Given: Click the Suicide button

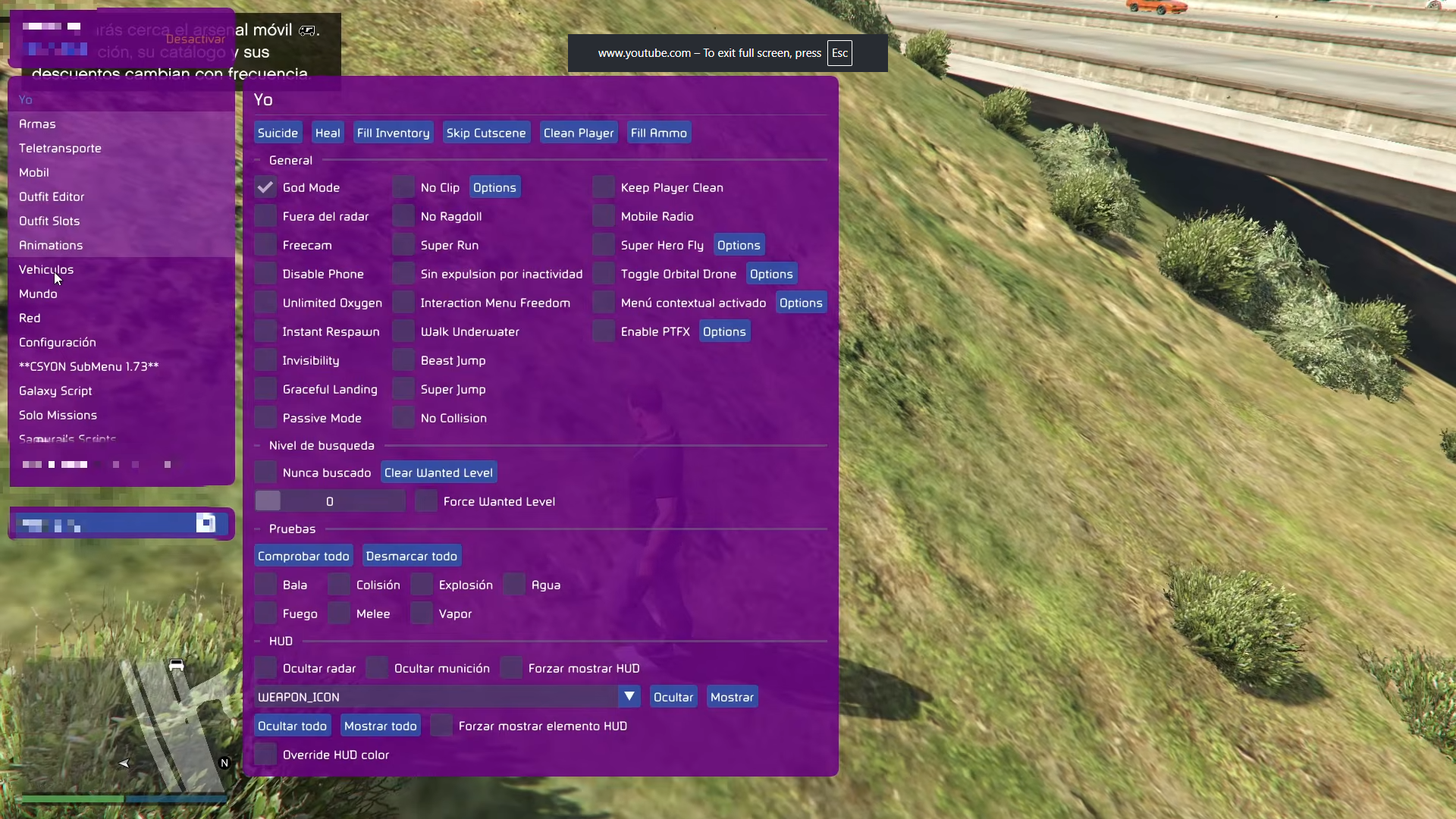Looking at the screenshot, I should coord(278,133).
